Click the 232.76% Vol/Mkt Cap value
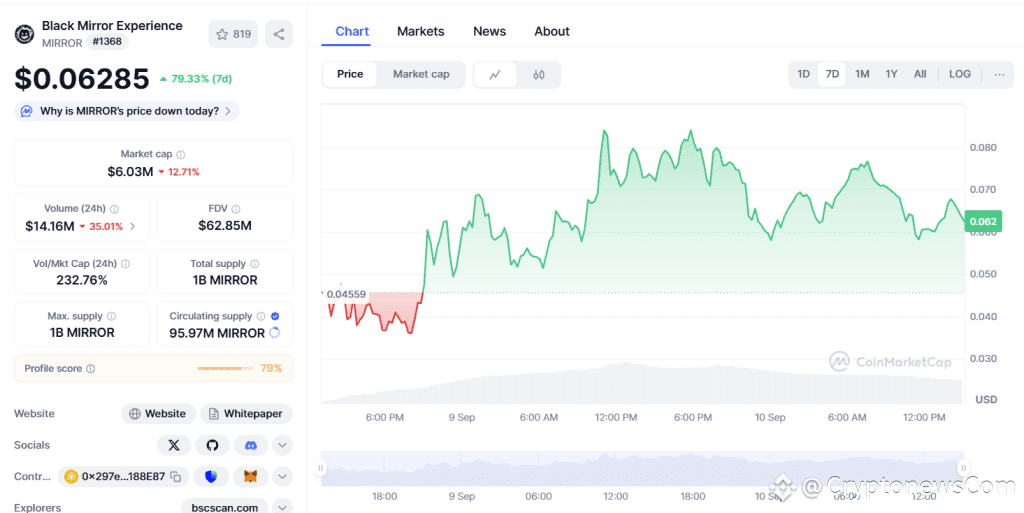1024x513 pixels. [x=82, y=281]
